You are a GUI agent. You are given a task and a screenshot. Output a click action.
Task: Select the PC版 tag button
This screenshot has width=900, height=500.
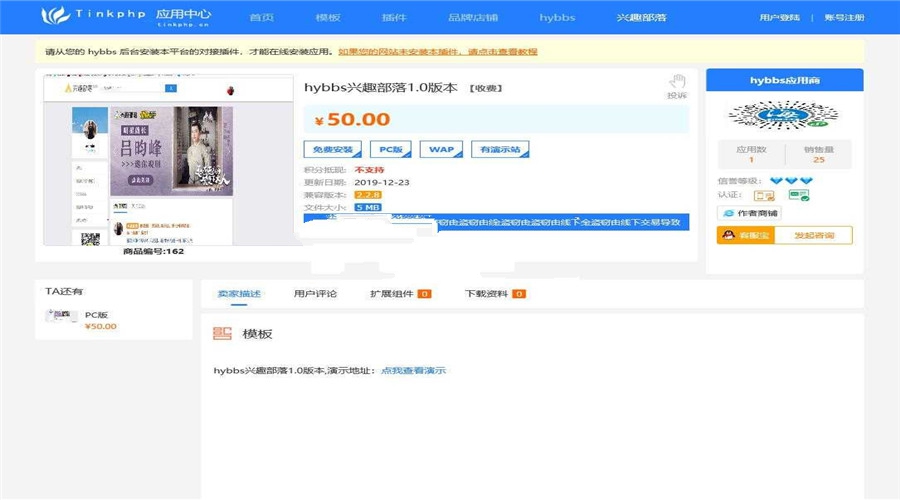[391, 149]
